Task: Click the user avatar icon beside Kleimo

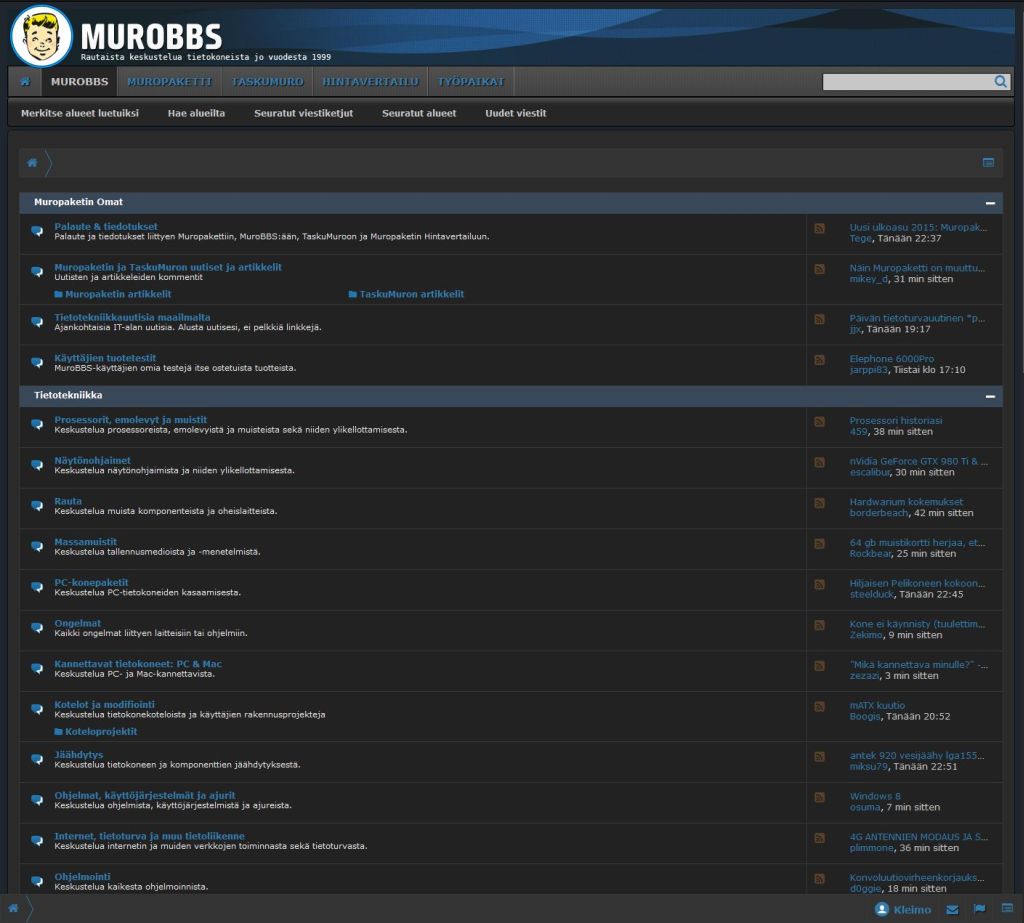Action: click(882, 909)
